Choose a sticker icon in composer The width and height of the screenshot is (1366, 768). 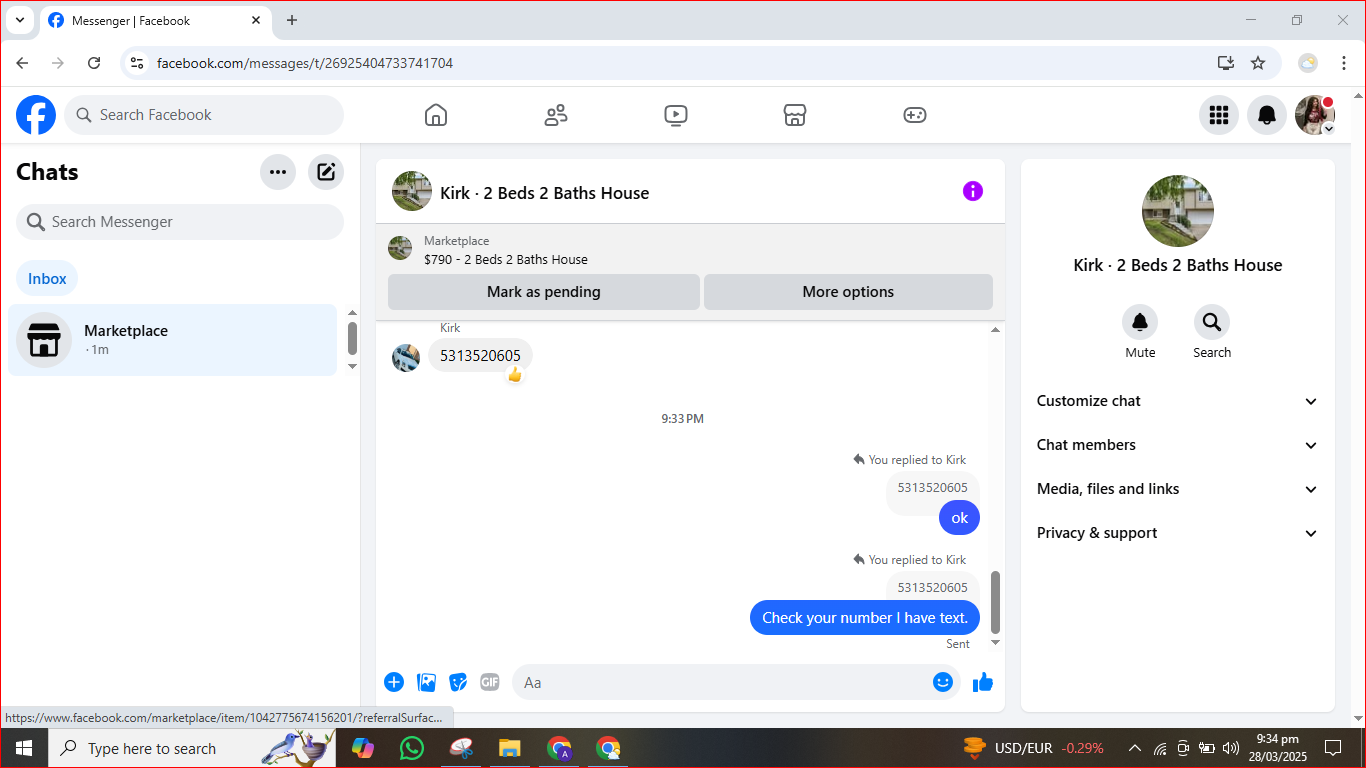tap(458, 682)
